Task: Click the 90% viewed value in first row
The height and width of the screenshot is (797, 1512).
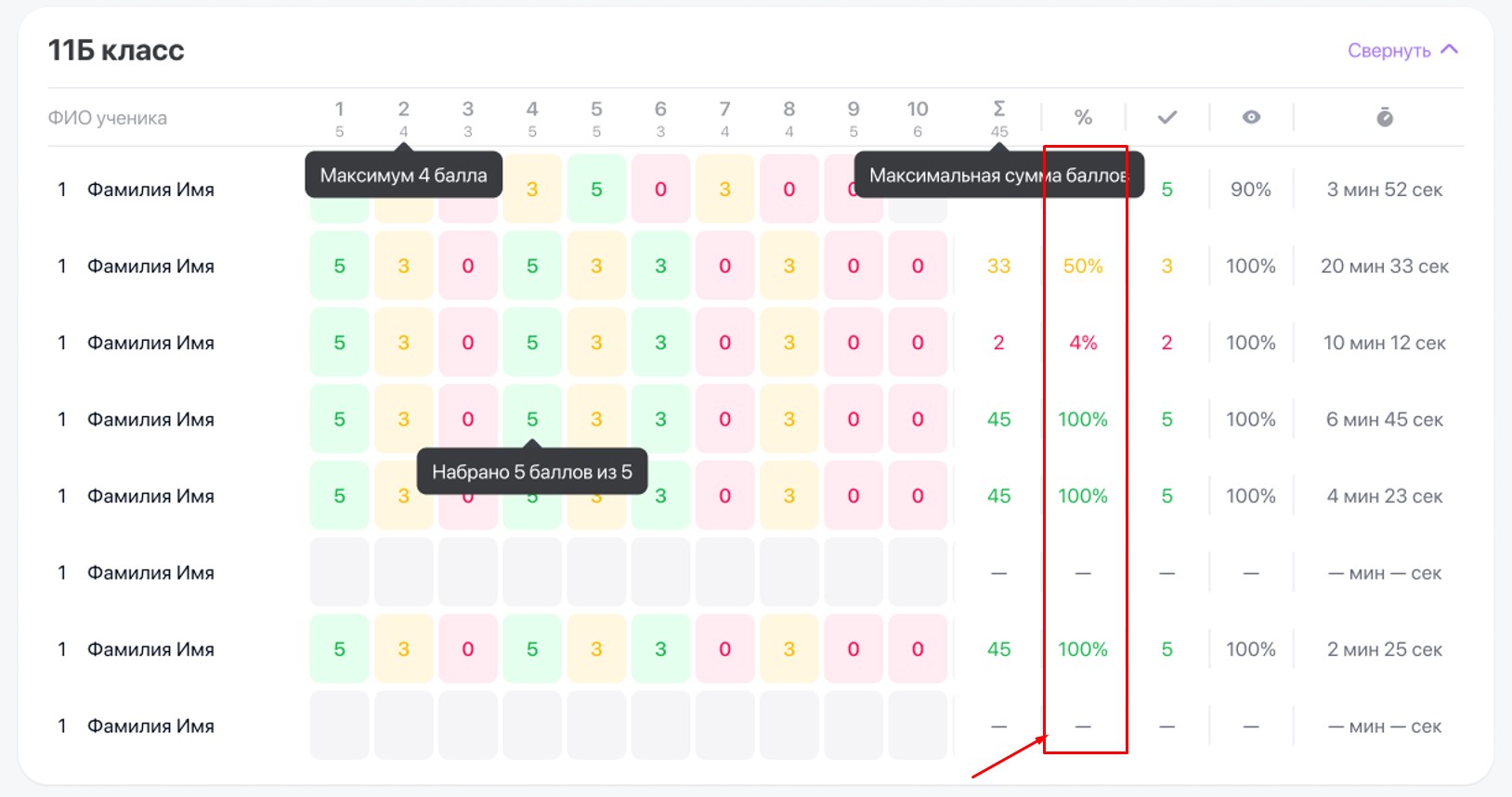Action: point(1251,189)
